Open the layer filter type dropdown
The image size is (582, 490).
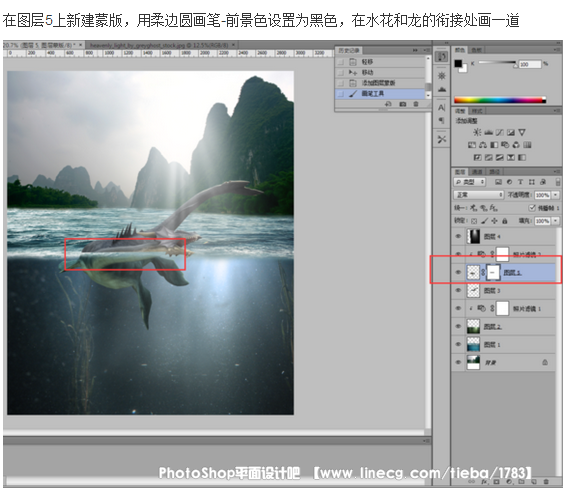tap(470, 182)
